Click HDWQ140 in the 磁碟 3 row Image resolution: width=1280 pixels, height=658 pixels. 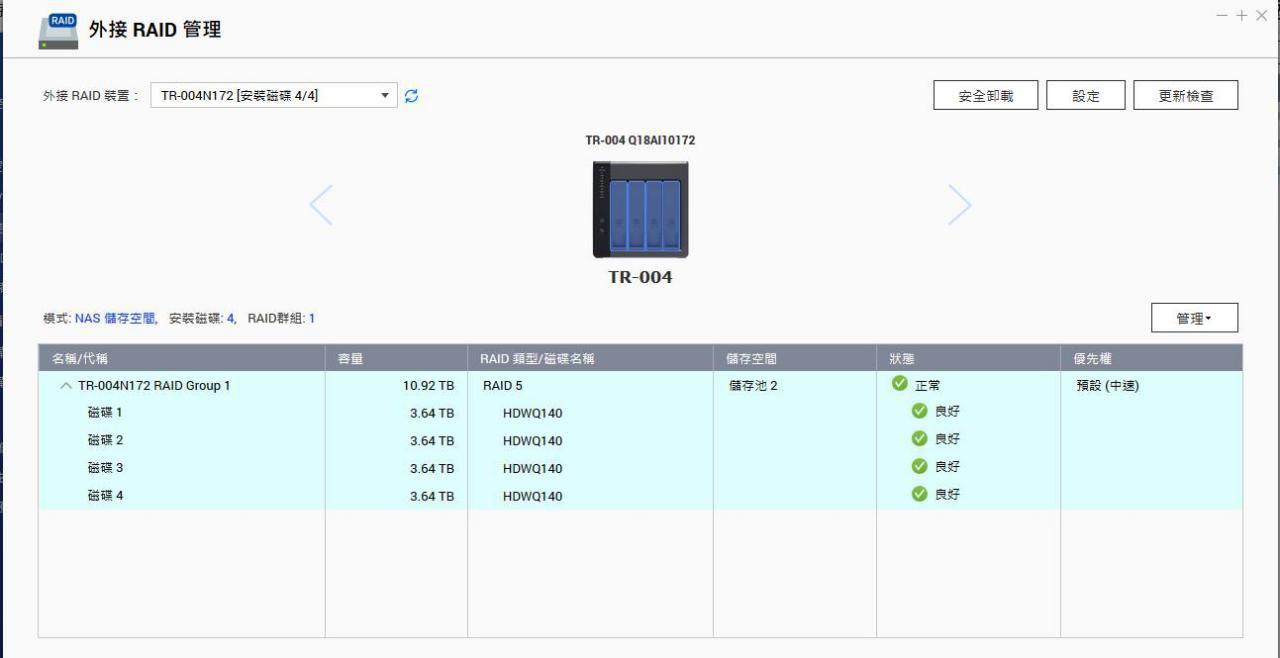pyautogui.click(x=533, y=469)
